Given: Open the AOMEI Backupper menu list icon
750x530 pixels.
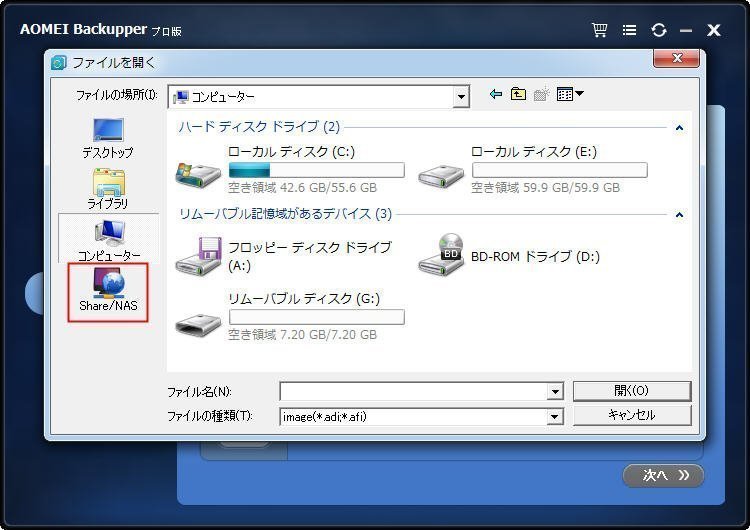Looking at the screenshot, I should 629,30.
